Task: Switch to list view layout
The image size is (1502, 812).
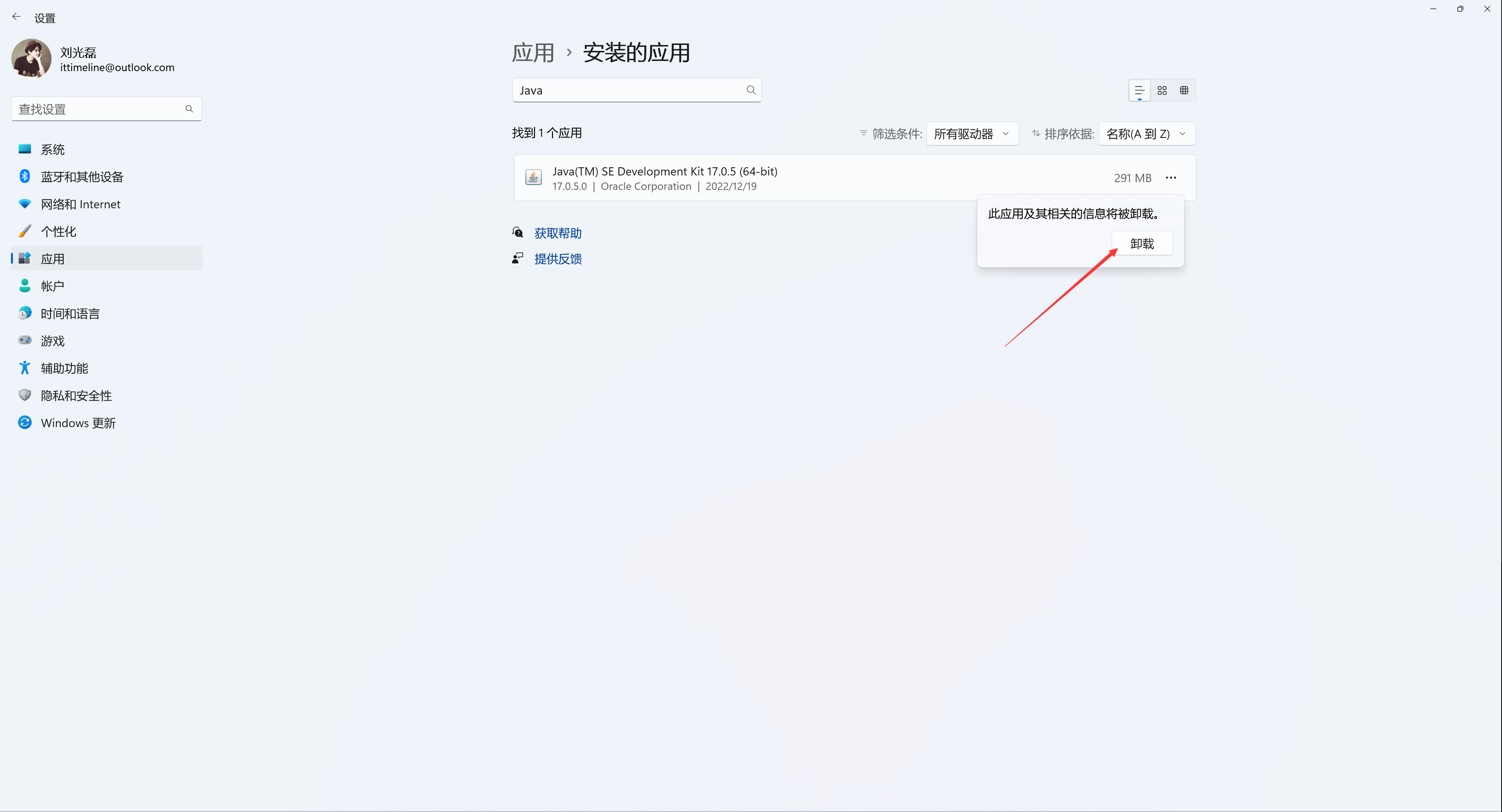Action: (x=1139, y=90)
